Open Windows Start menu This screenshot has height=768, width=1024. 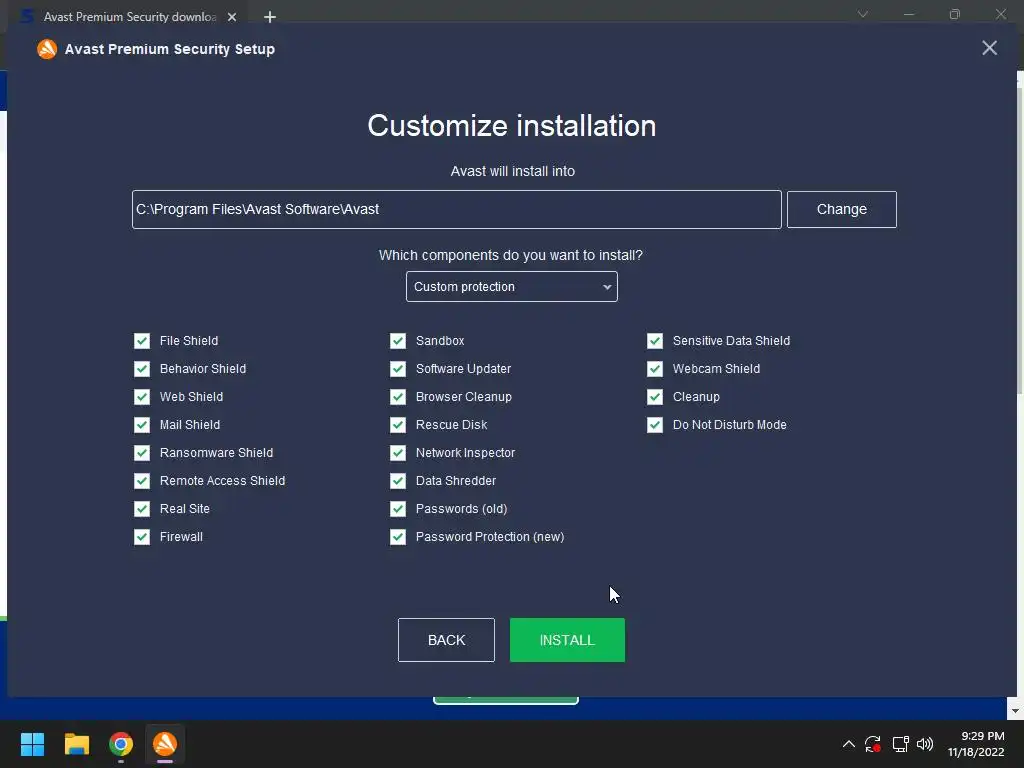click(x=32, y=744)
